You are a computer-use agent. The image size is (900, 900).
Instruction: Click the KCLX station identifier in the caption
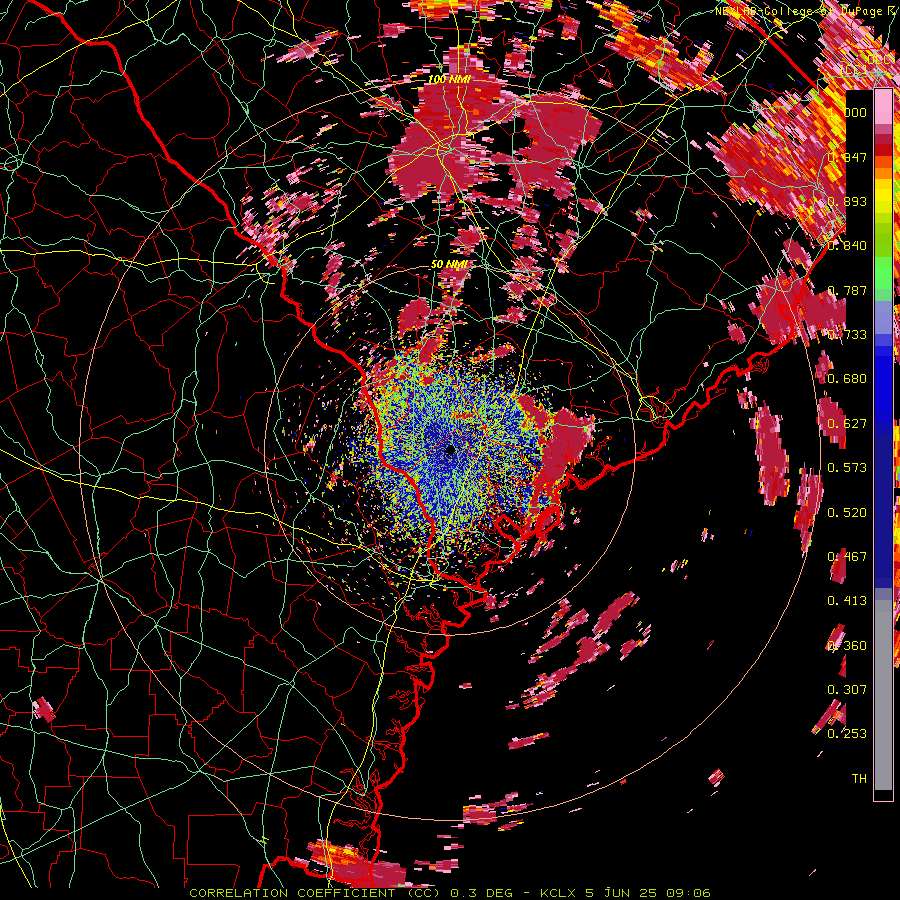560,893
